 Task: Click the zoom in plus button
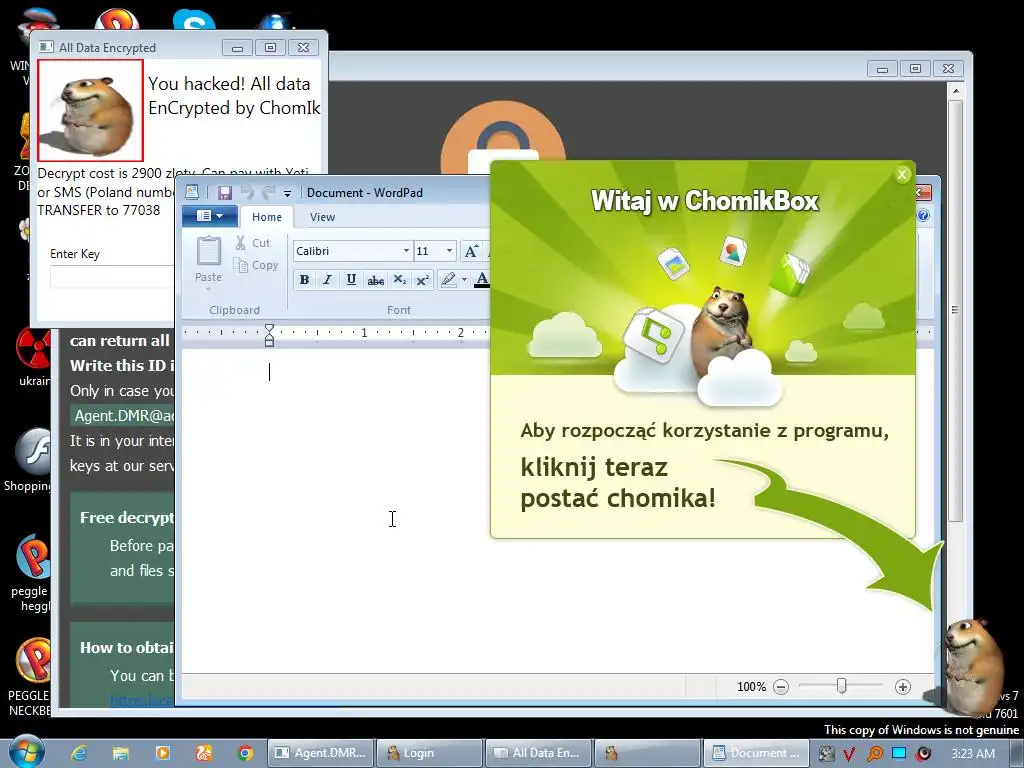coord(903,687)
